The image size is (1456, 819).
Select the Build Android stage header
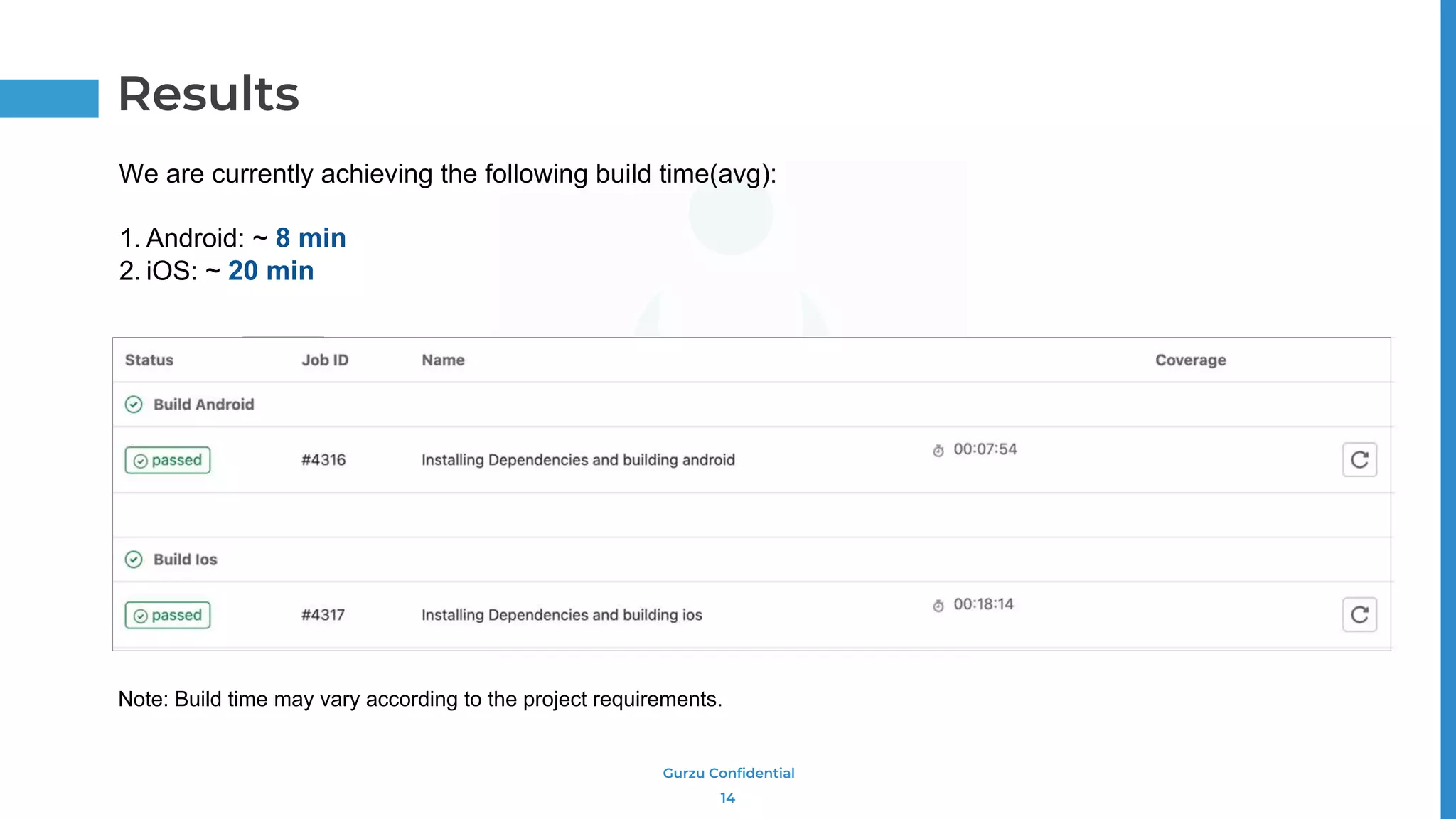coord(203,405)
